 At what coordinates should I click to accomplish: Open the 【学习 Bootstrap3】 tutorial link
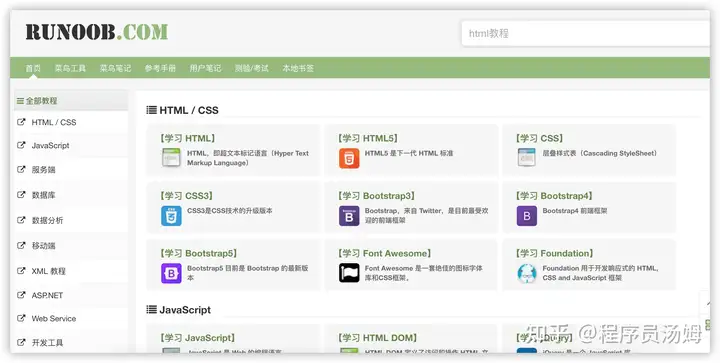(376, 196)
